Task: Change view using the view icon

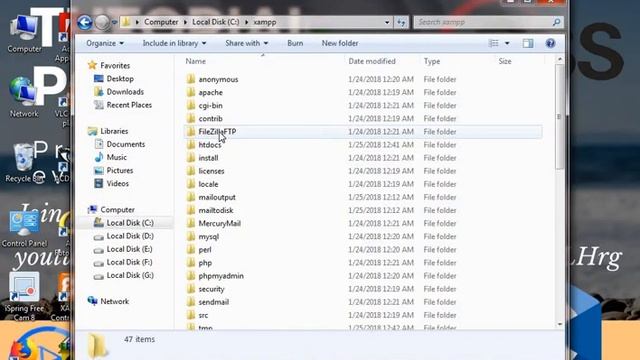Action: pos(493,43)
